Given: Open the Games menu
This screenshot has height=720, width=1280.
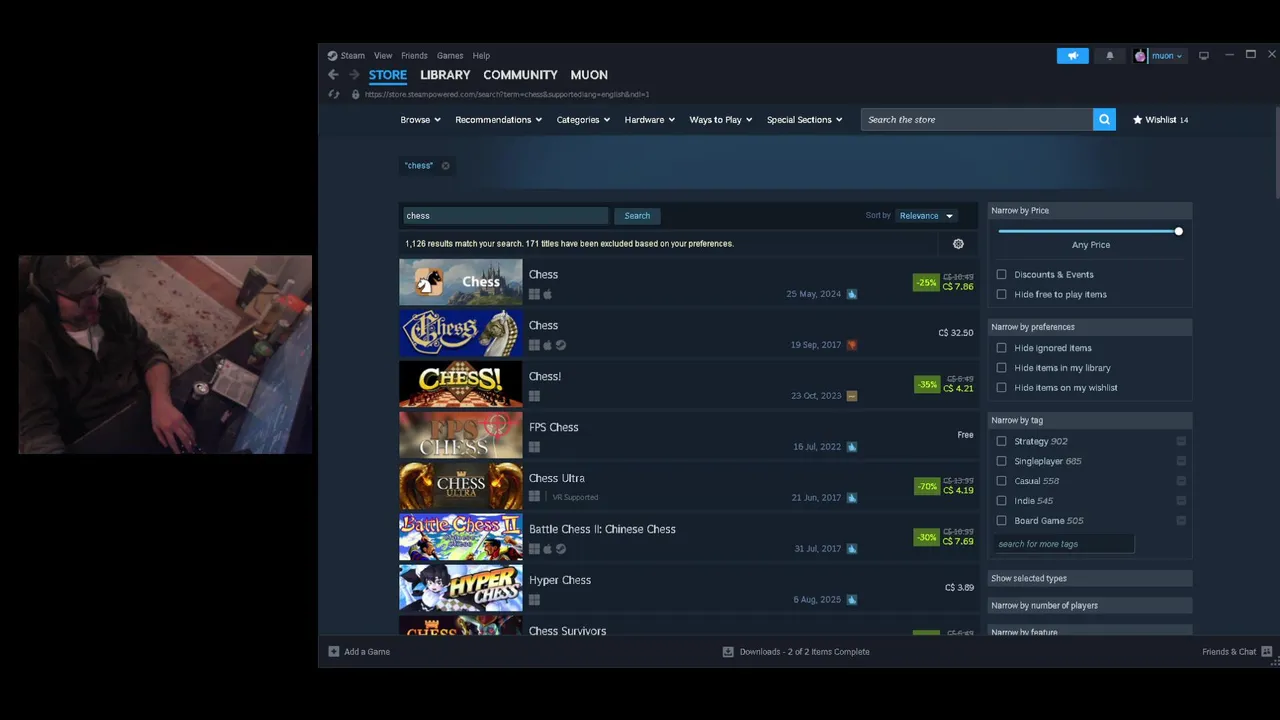Looking at the screenshot, I should coord(450,56).
